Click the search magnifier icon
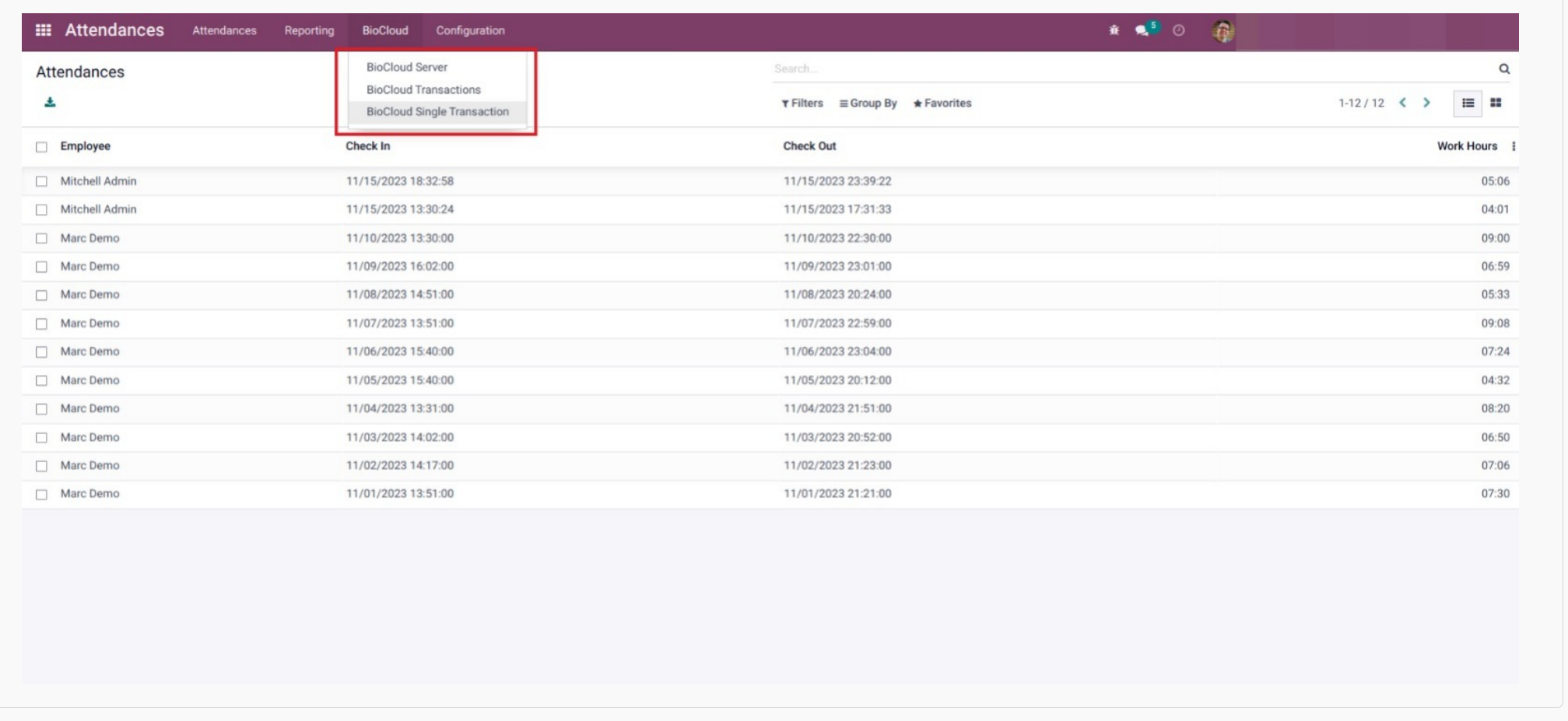The image size is (1568, 721). (x=1504, y=69)
